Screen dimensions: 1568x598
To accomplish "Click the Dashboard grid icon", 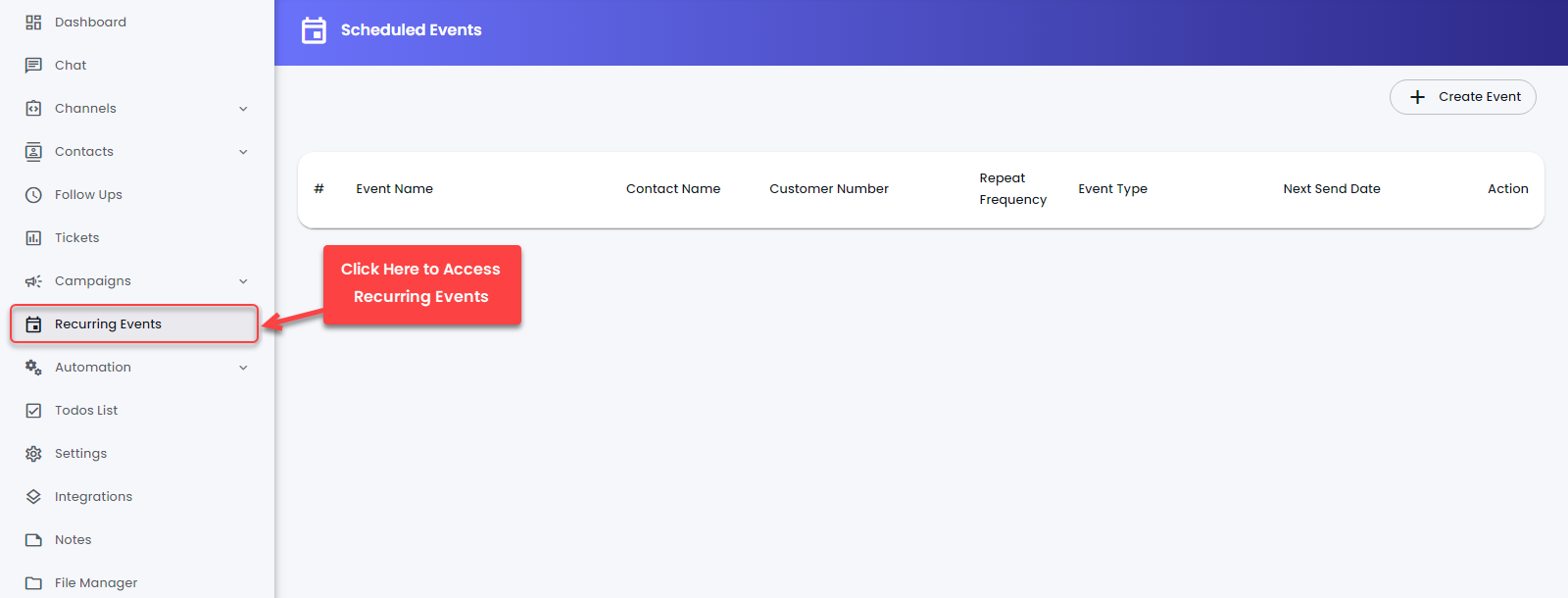I will point(33,23).
